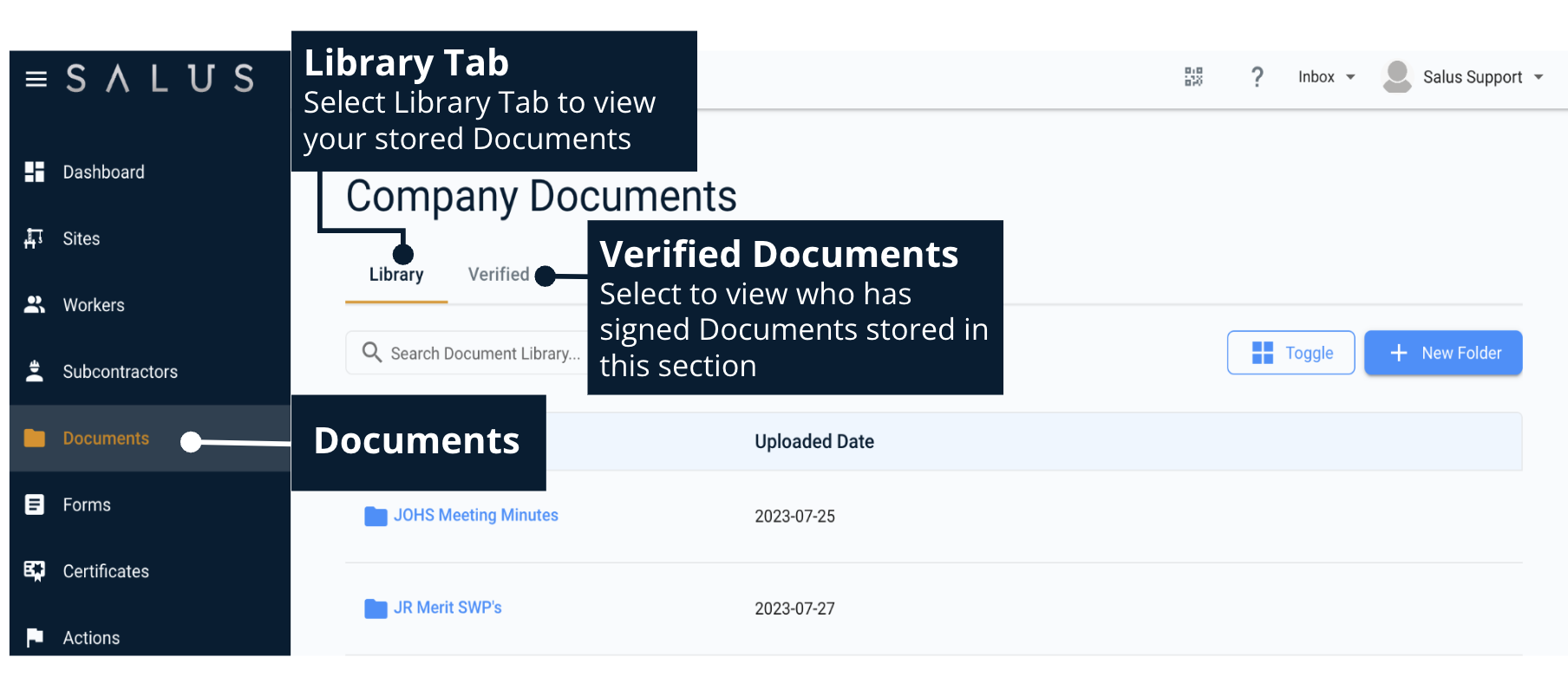Focus the Search Document Library field
This screenshot has height=683, width=1568.
[468, 353]
